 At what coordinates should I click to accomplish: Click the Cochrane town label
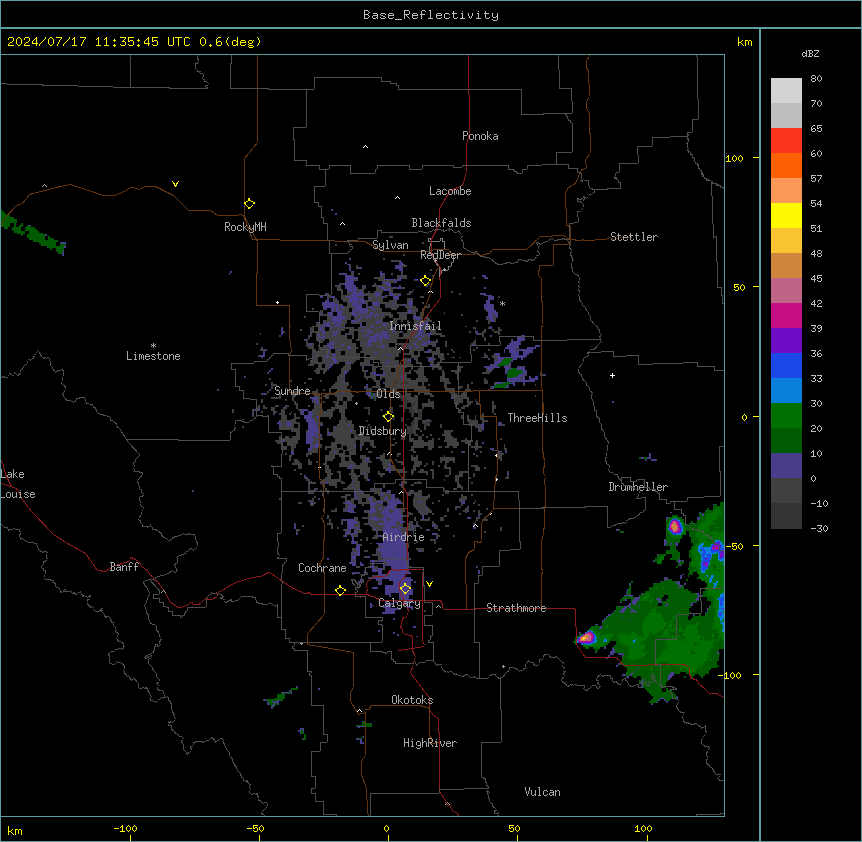[x=322, y=568]
